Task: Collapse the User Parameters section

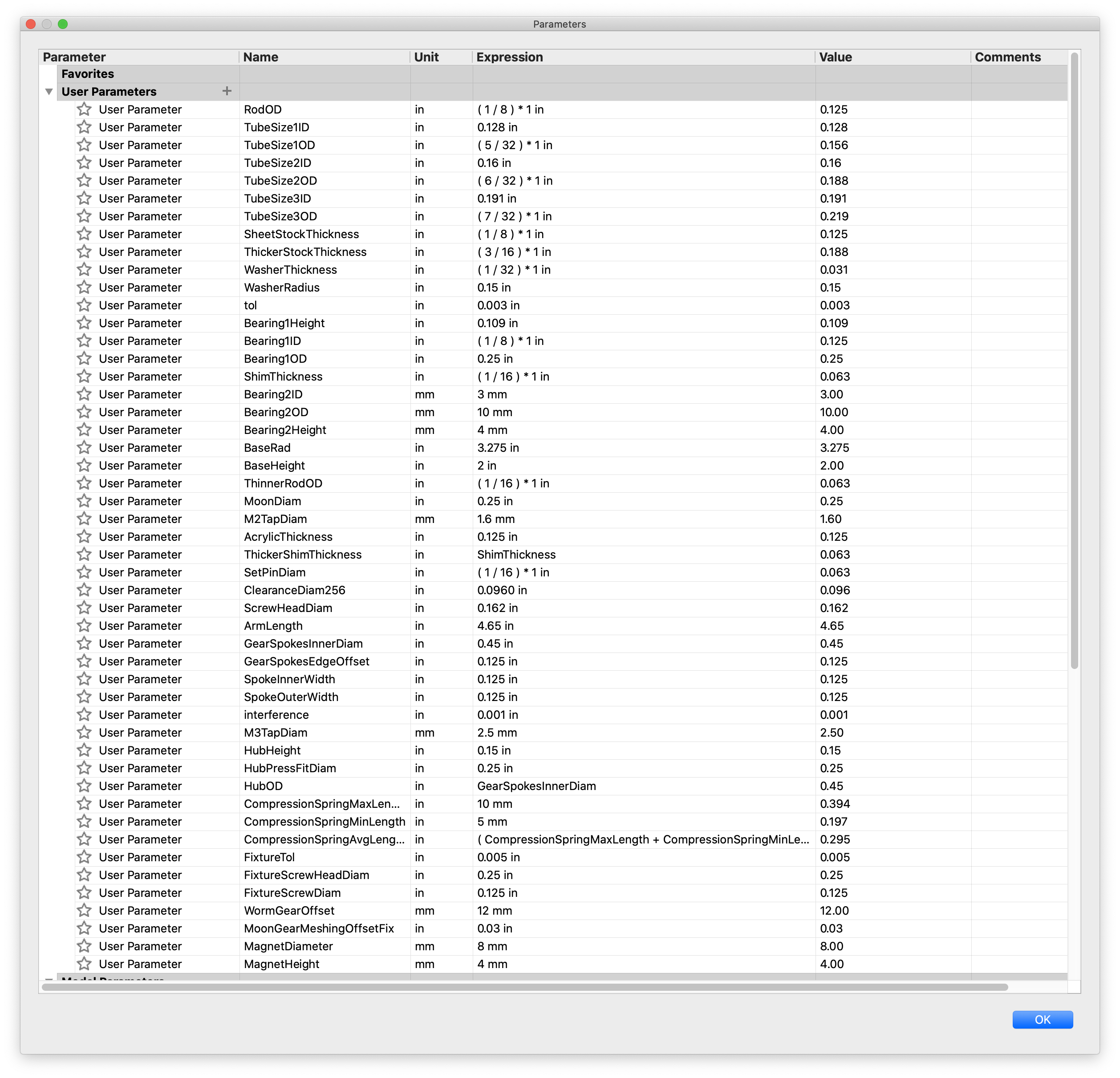Action: click(x=49, y=91)
